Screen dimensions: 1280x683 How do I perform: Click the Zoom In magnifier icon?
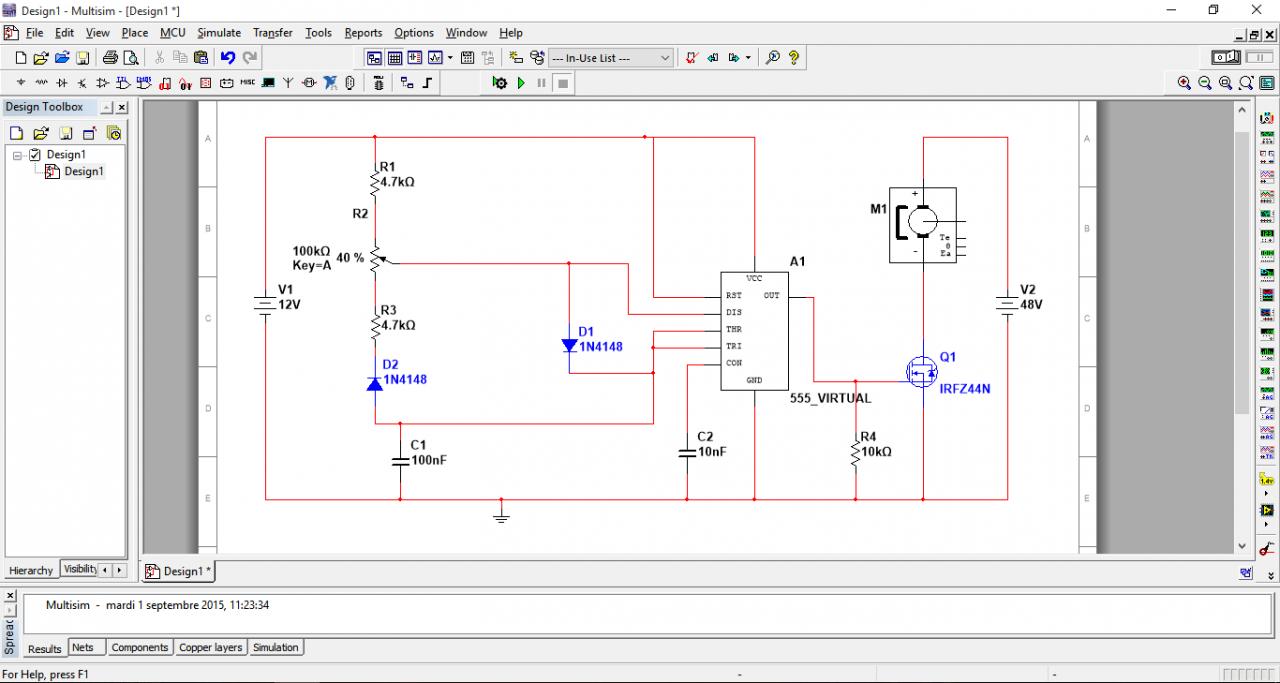[x=1184, y=83]
